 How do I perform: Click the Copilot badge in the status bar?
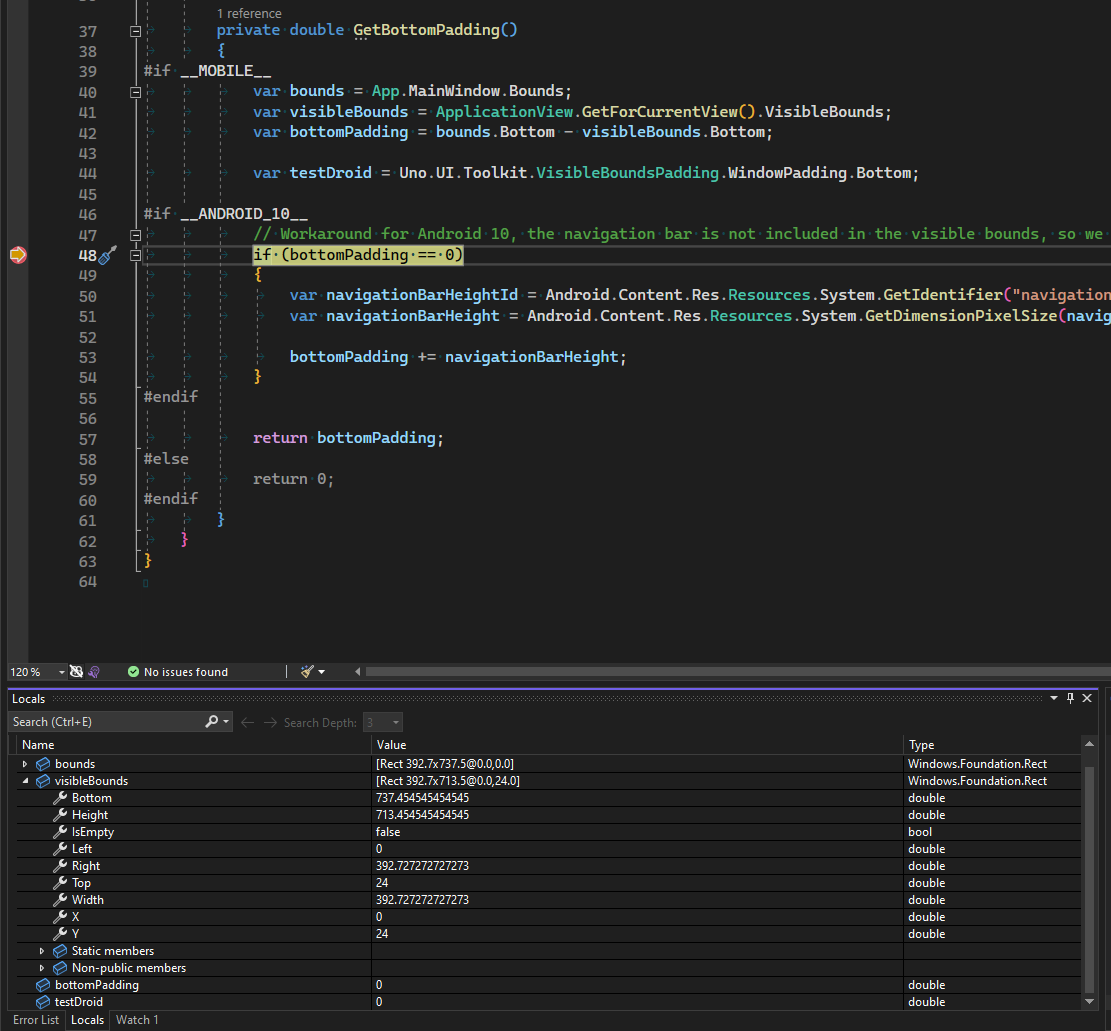click(x=92, y=672)
